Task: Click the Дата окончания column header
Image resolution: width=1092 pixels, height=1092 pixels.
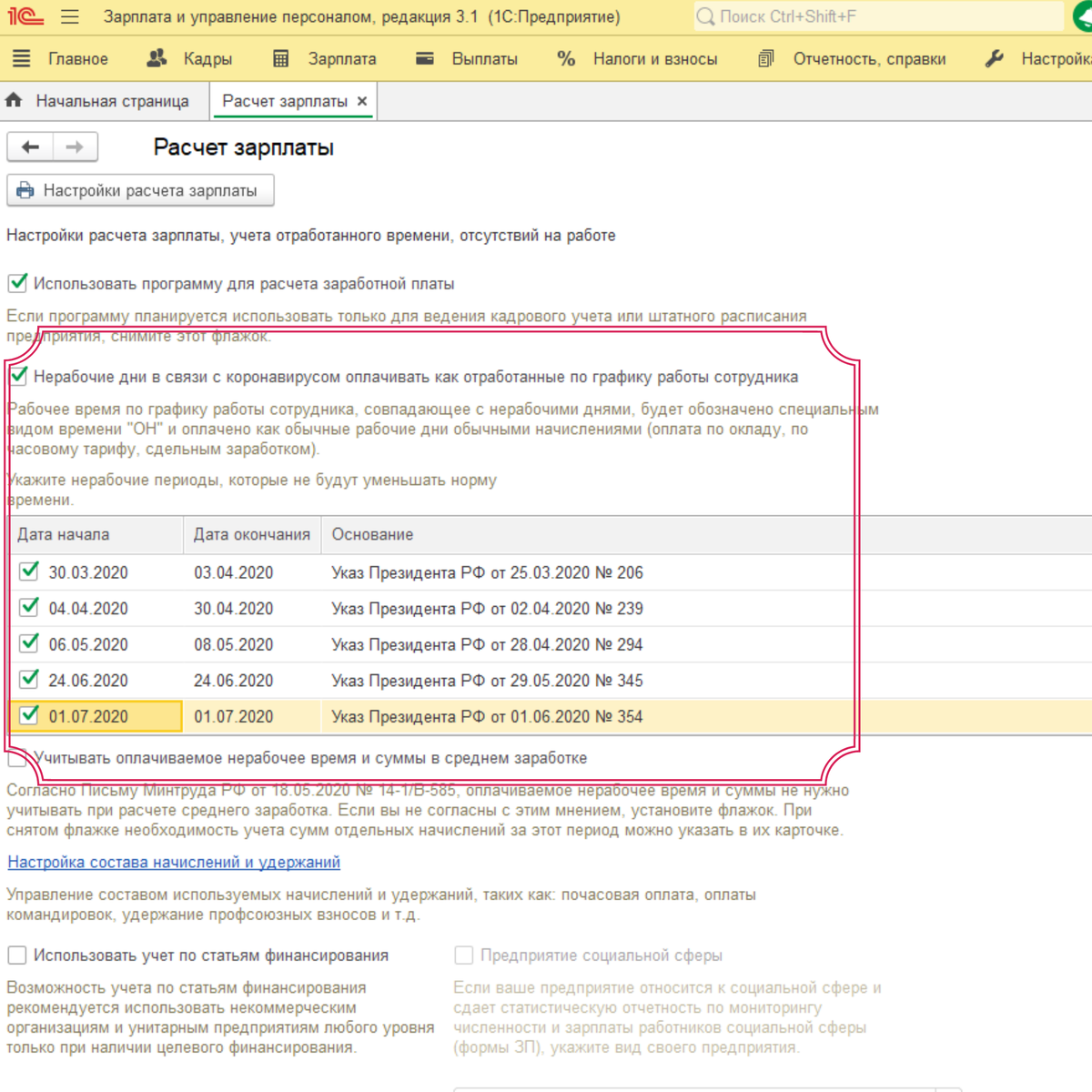Action: pos(252,534)
